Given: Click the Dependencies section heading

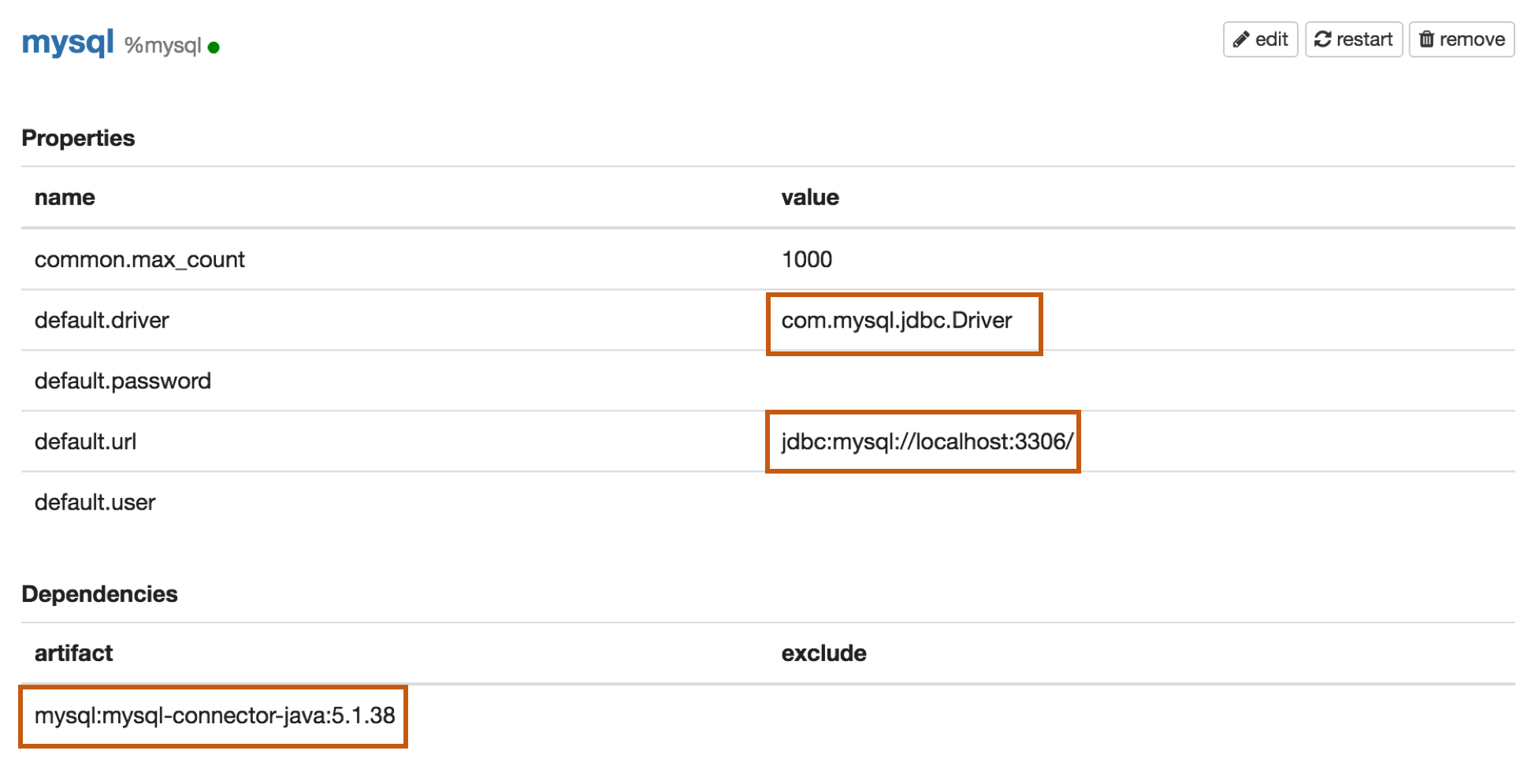Looking at the screenshot, I should pos(99,594).
